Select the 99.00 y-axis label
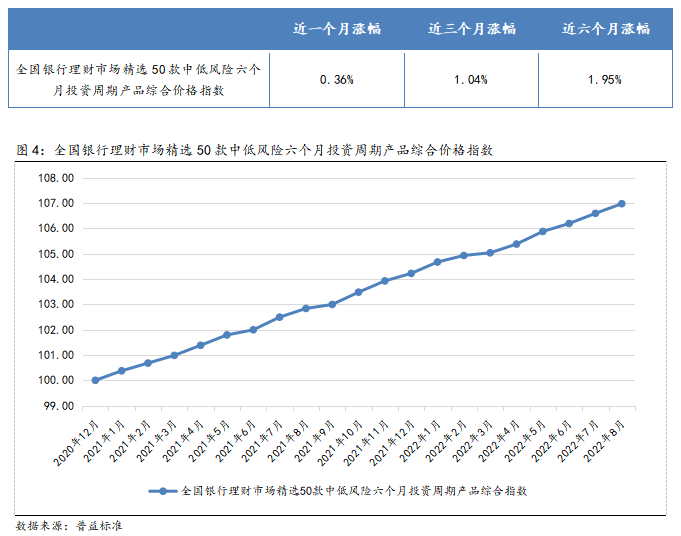The image size is (681, 536). coord(56,406)
